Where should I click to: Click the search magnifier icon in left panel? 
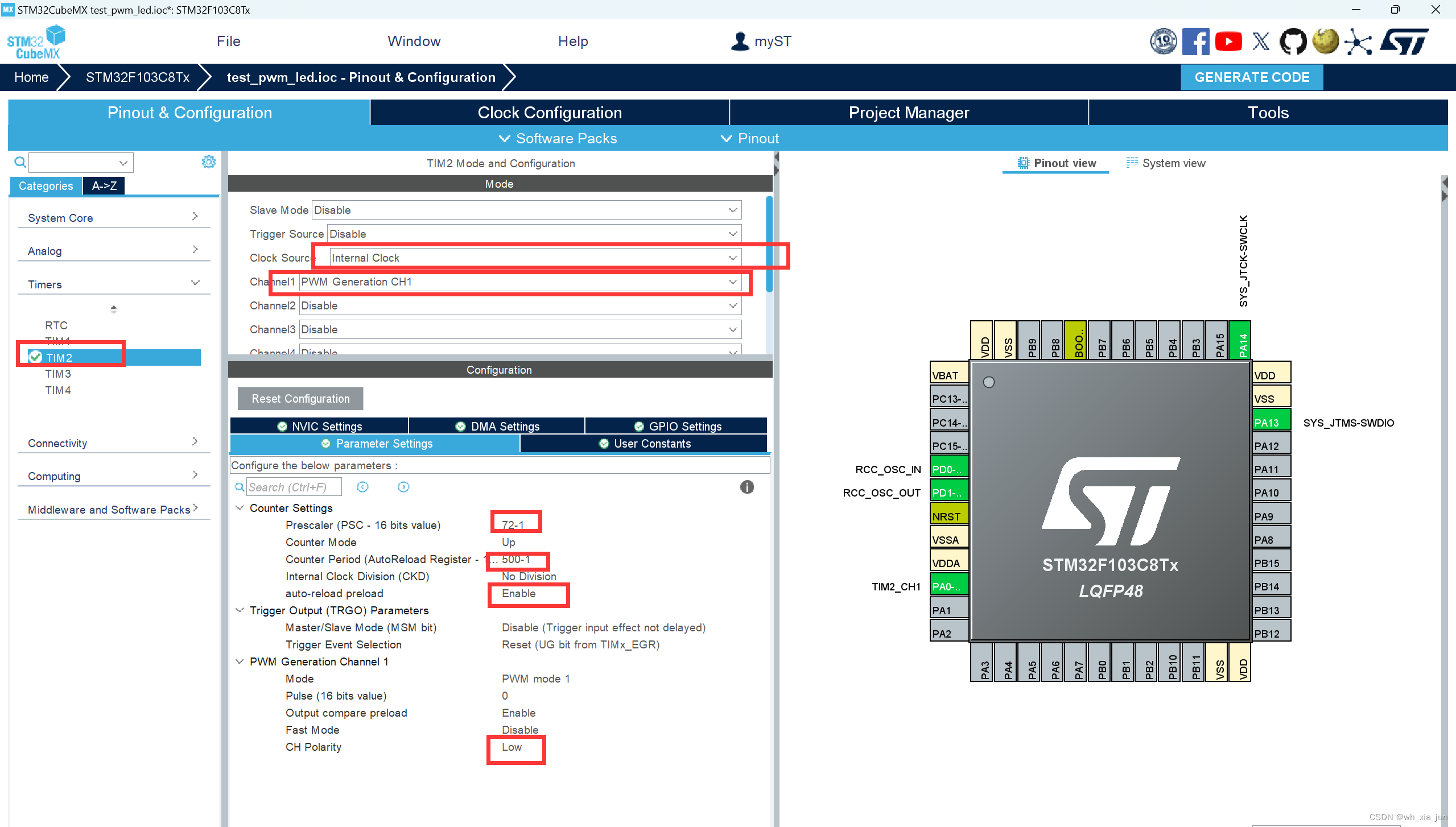[x=20, y=163]
